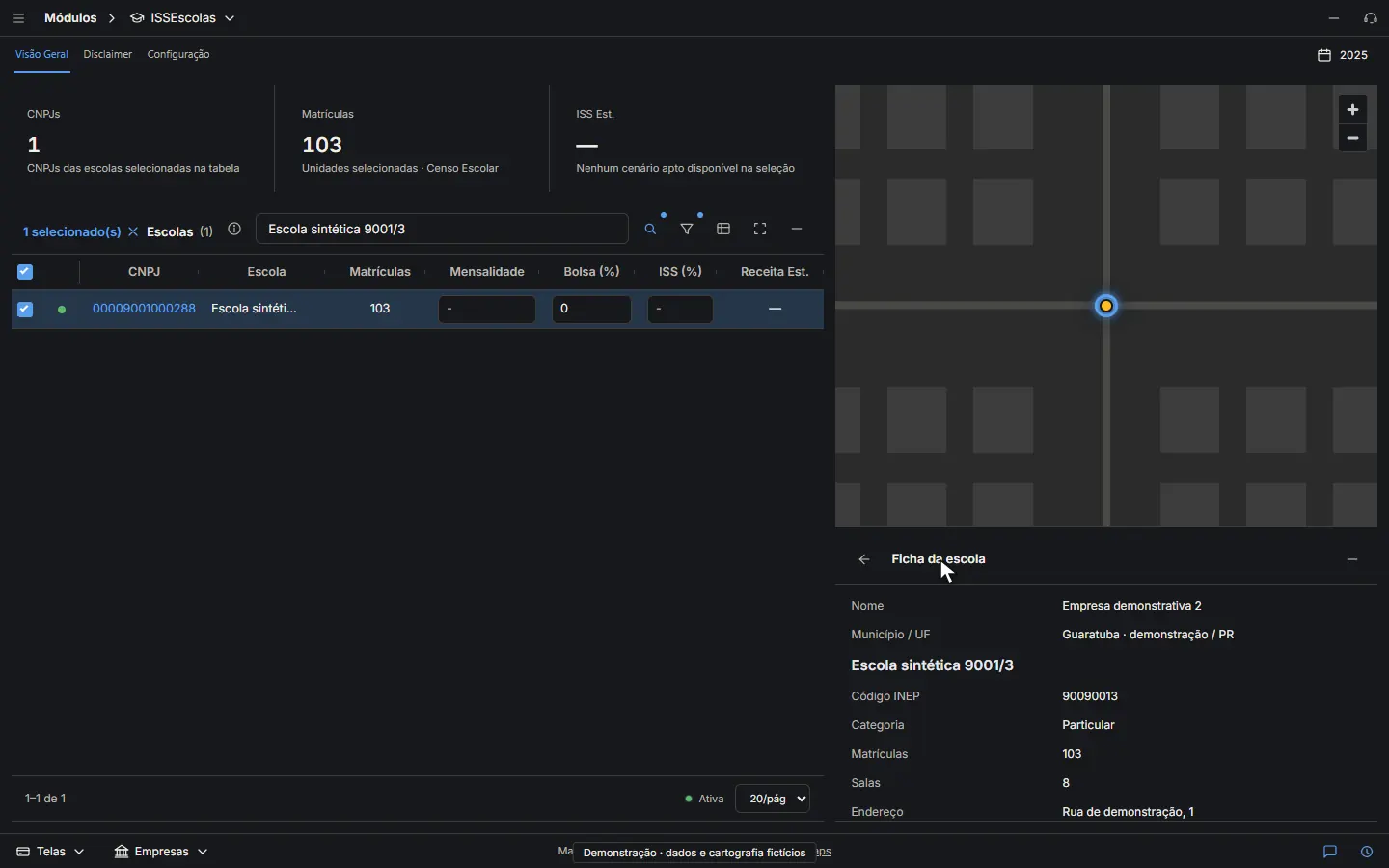
Task: Collapse the schools table panel
Action: [x=798, y=230]
